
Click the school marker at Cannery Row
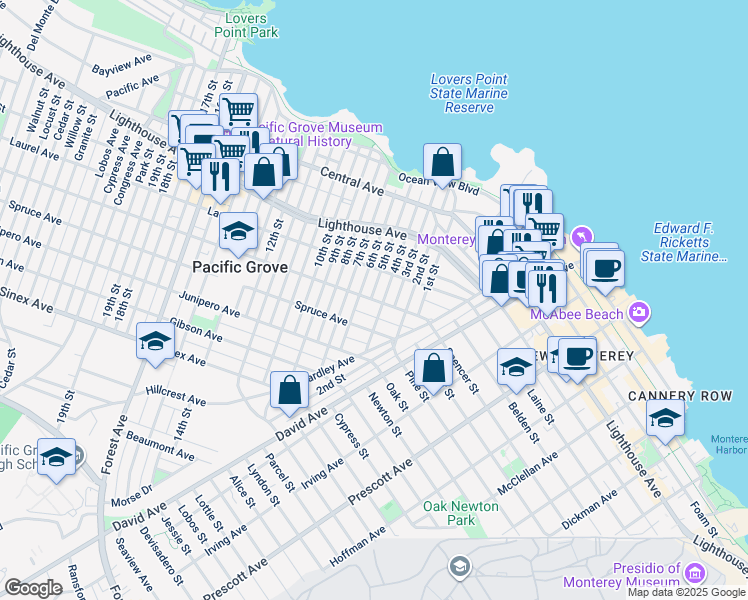tap(665, 420)
